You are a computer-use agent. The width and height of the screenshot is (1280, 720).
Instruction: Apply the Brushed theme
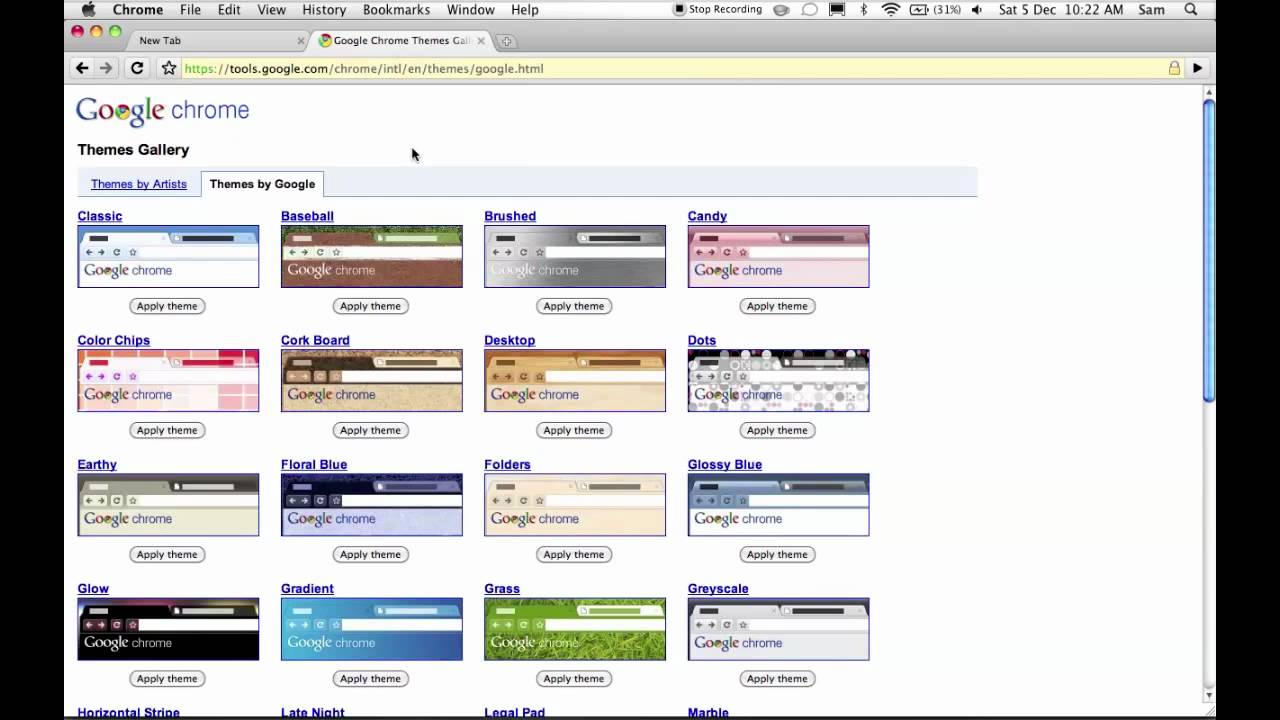pos(574,306)
